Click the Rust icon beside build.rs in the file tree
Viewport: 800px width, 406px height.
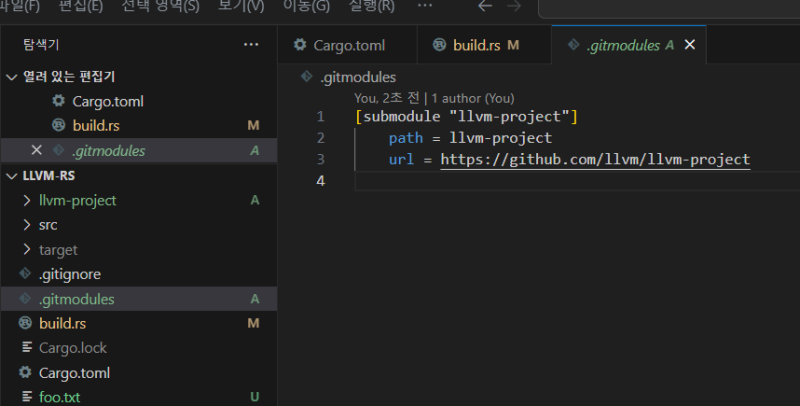[x=27, y=324]
